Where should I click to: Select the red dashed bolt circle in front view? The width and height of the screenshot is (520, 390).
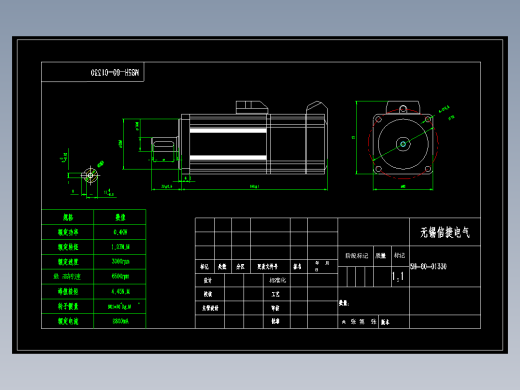coord(403,144)
